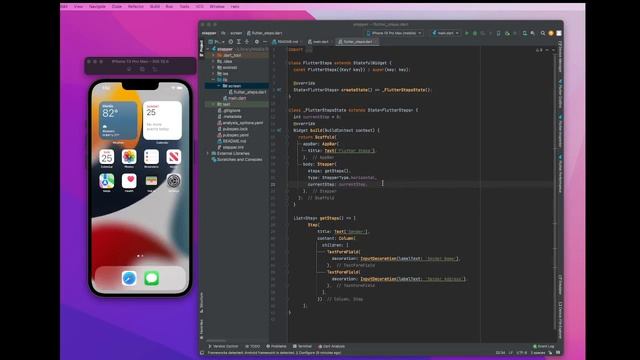Open the Health app on simulator
Viewport: 640px width, 360px height.
[129, 181]
